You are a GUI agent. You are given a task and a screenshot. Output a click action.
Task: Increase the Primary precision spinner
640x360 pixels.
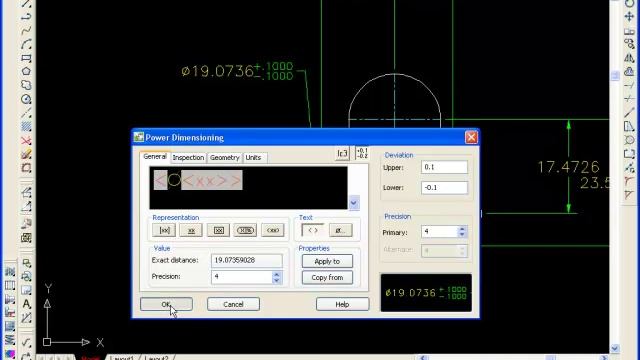[462, 229]
